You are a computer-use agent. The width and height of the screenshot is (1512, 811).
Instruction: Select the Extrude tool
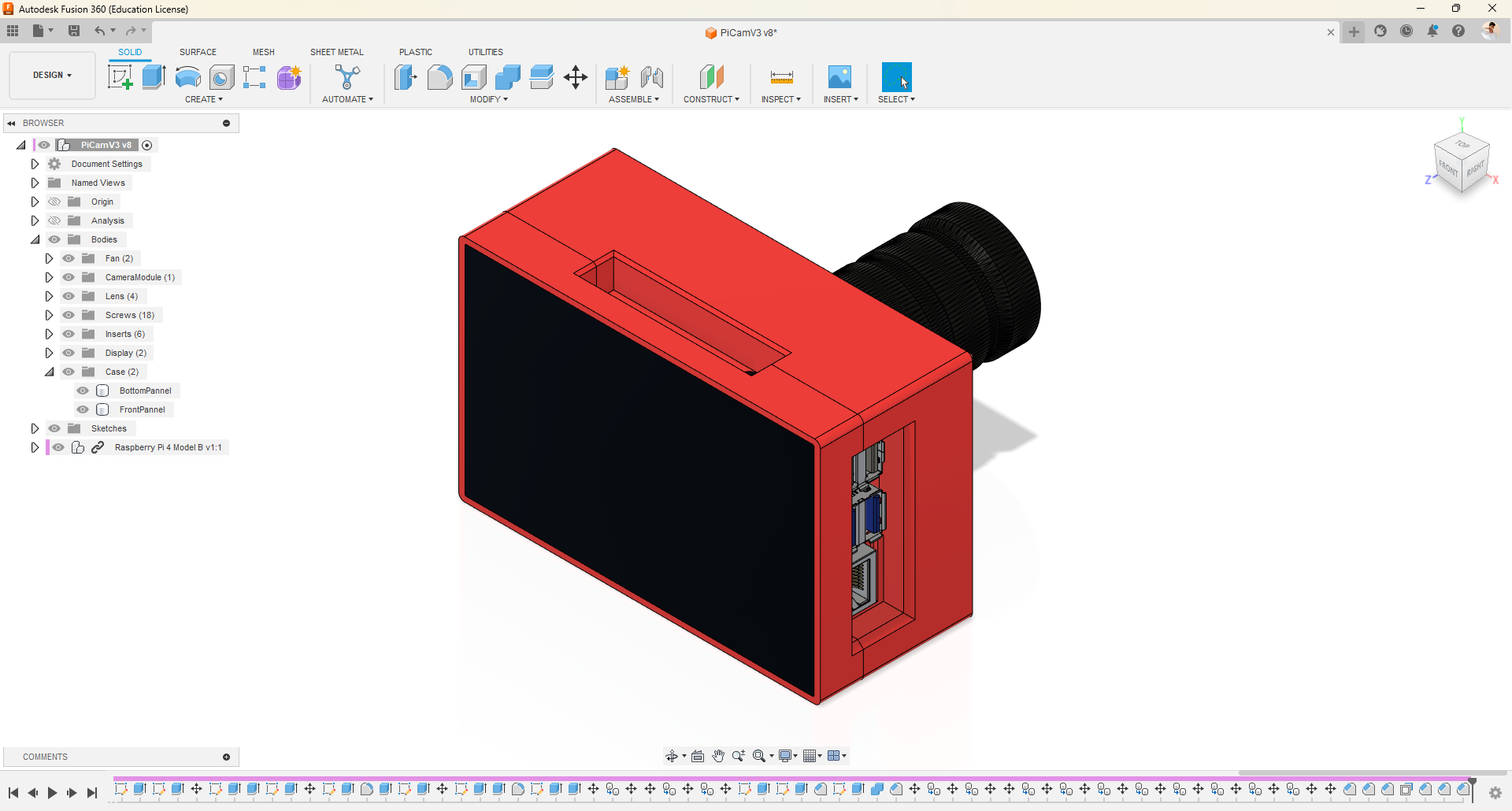pos(154,77)
